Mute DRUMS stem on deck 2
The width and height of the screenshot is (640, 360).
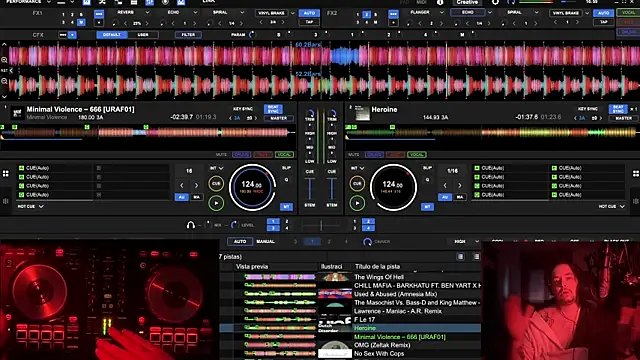click(x=374, y=155)
